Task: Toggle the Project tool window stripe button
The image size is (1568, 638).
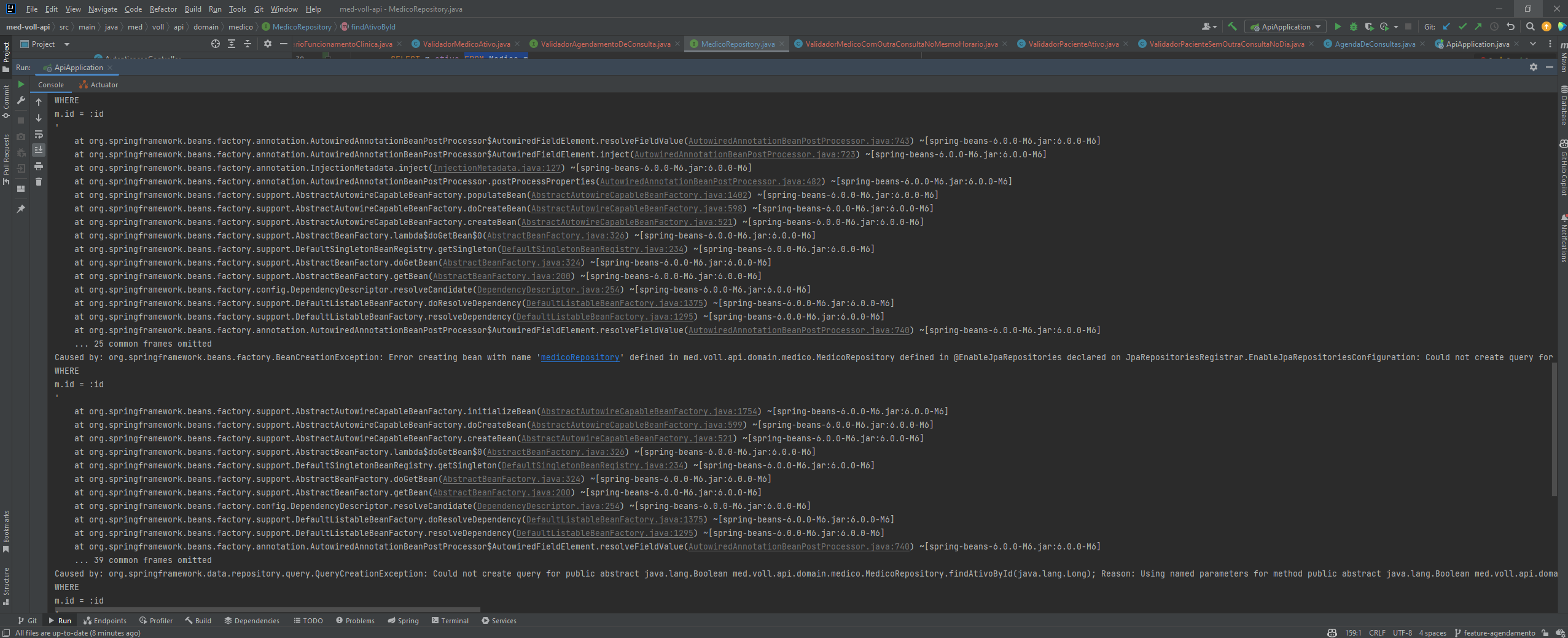Action: click(6, 57)
